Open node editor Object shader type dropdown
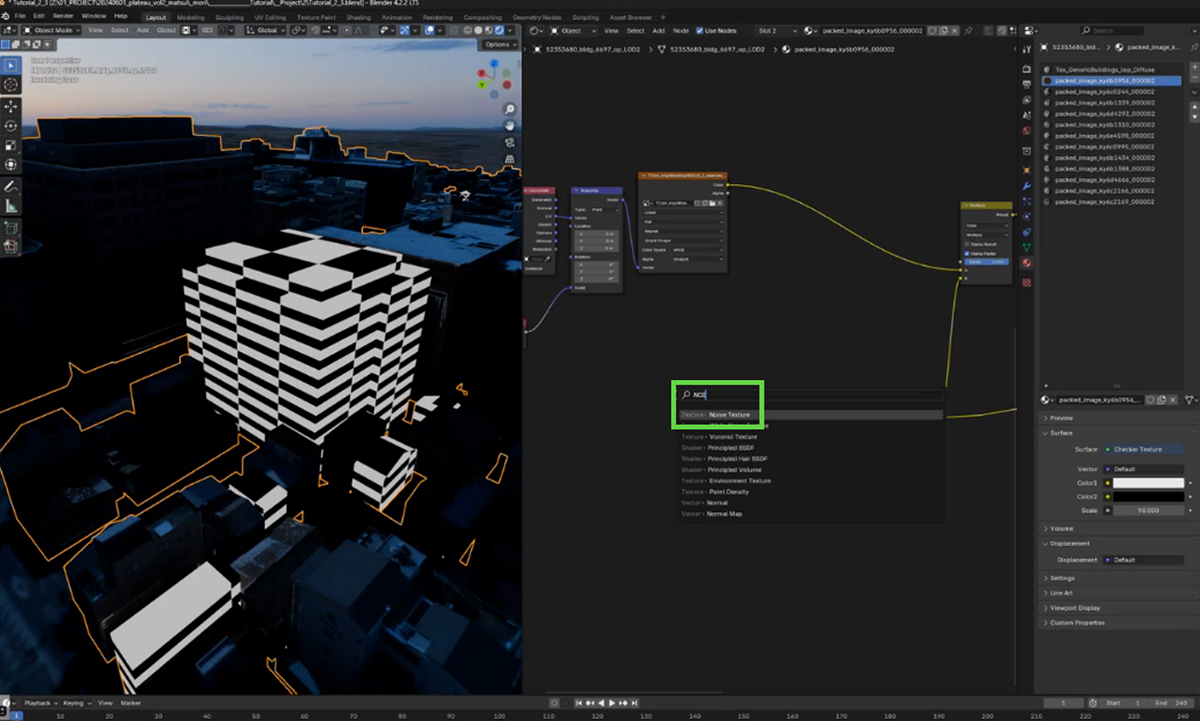Viewport: 1200px width, 721px height. click(571, 31)
